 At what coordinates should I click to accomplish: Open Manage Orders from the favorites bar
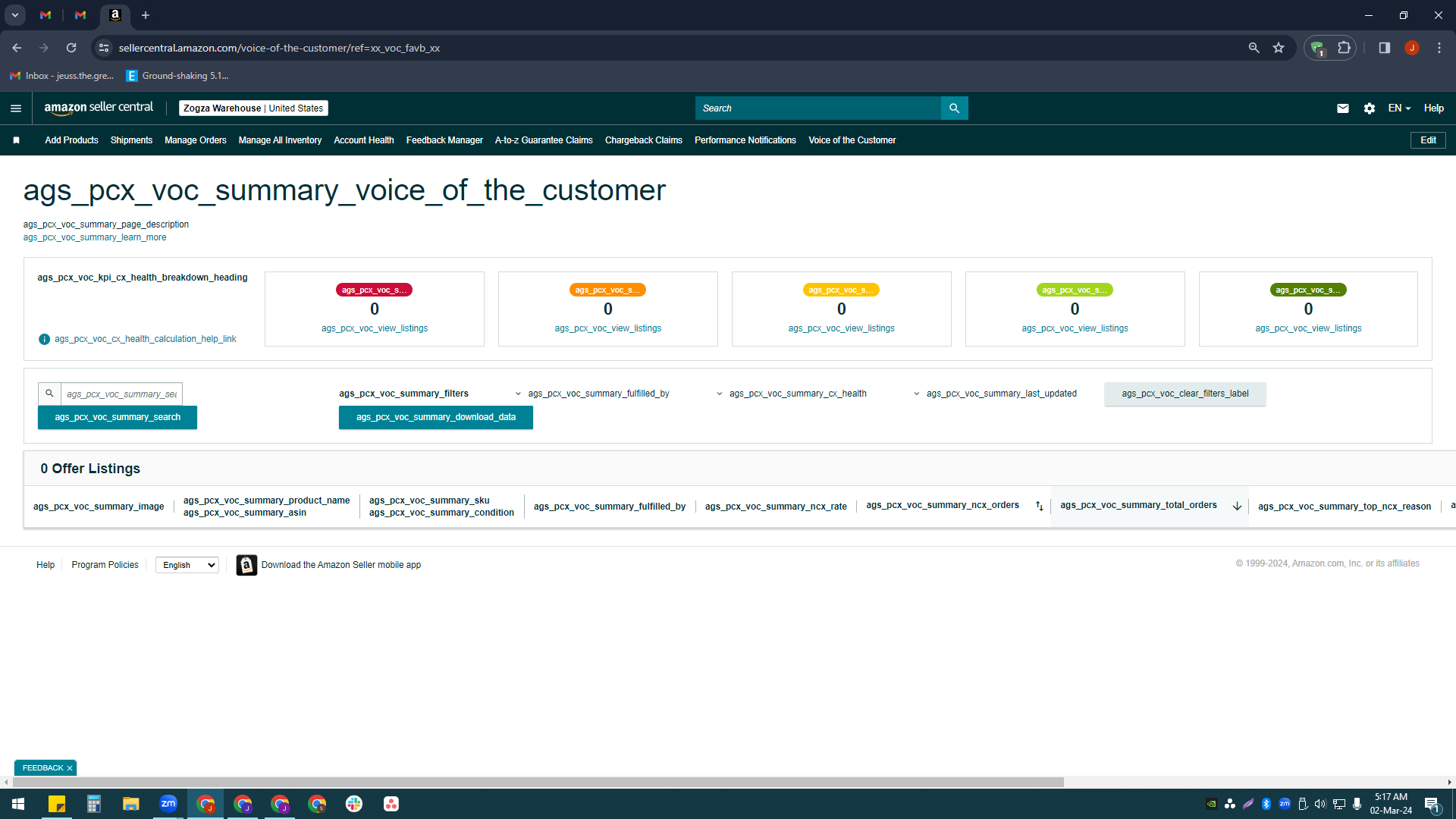(196, 140)
